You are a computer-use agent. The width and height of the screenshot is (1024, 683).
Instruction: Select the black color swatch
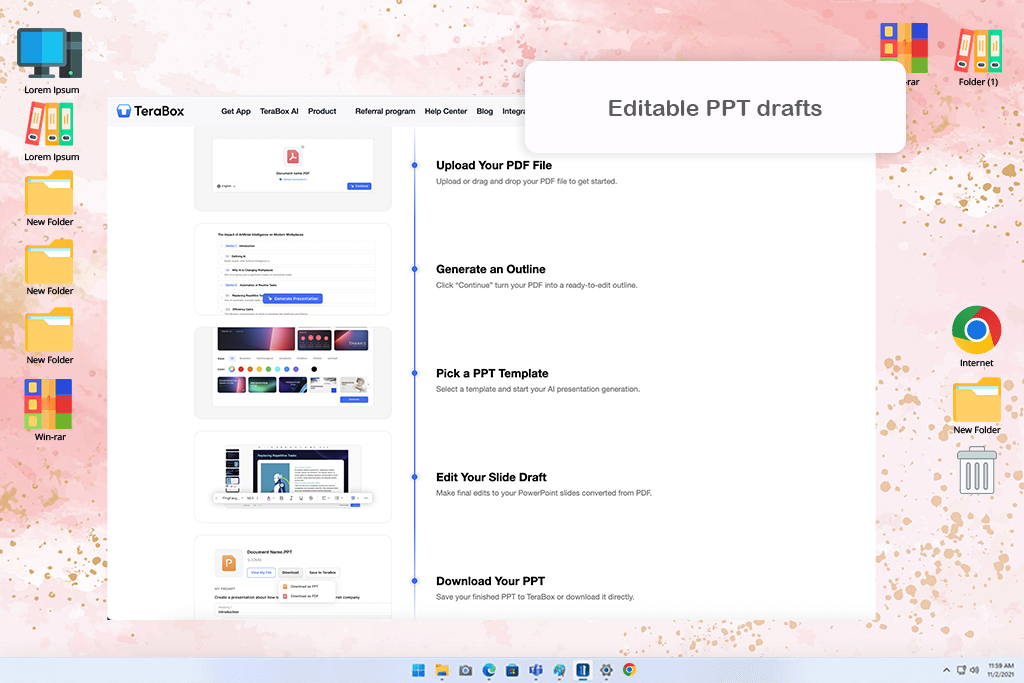click(x=314, y=369)
